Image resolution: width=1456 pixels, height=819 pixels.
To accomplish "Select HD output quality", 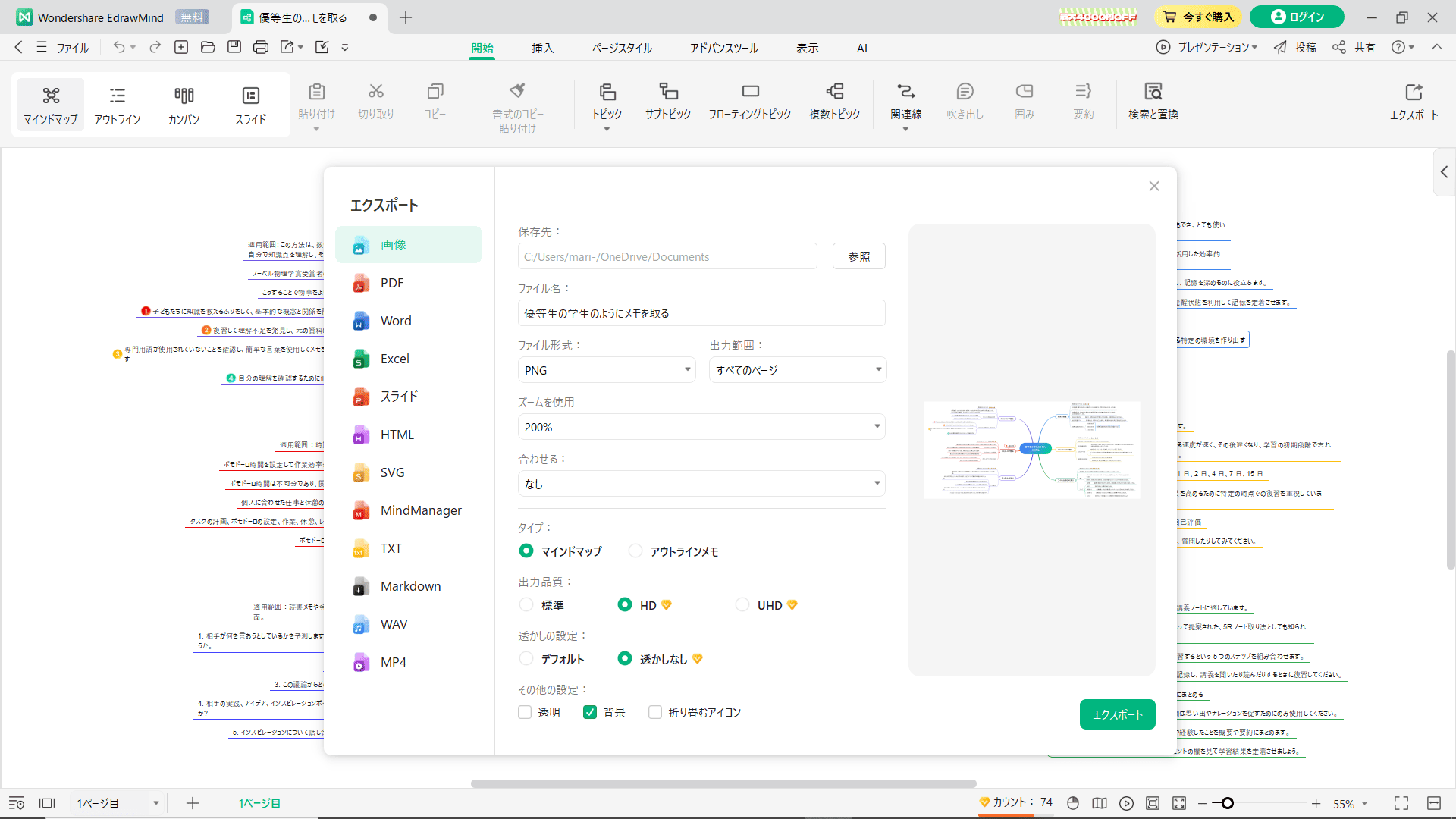I will pyautogui.click(x=625, y=605).
